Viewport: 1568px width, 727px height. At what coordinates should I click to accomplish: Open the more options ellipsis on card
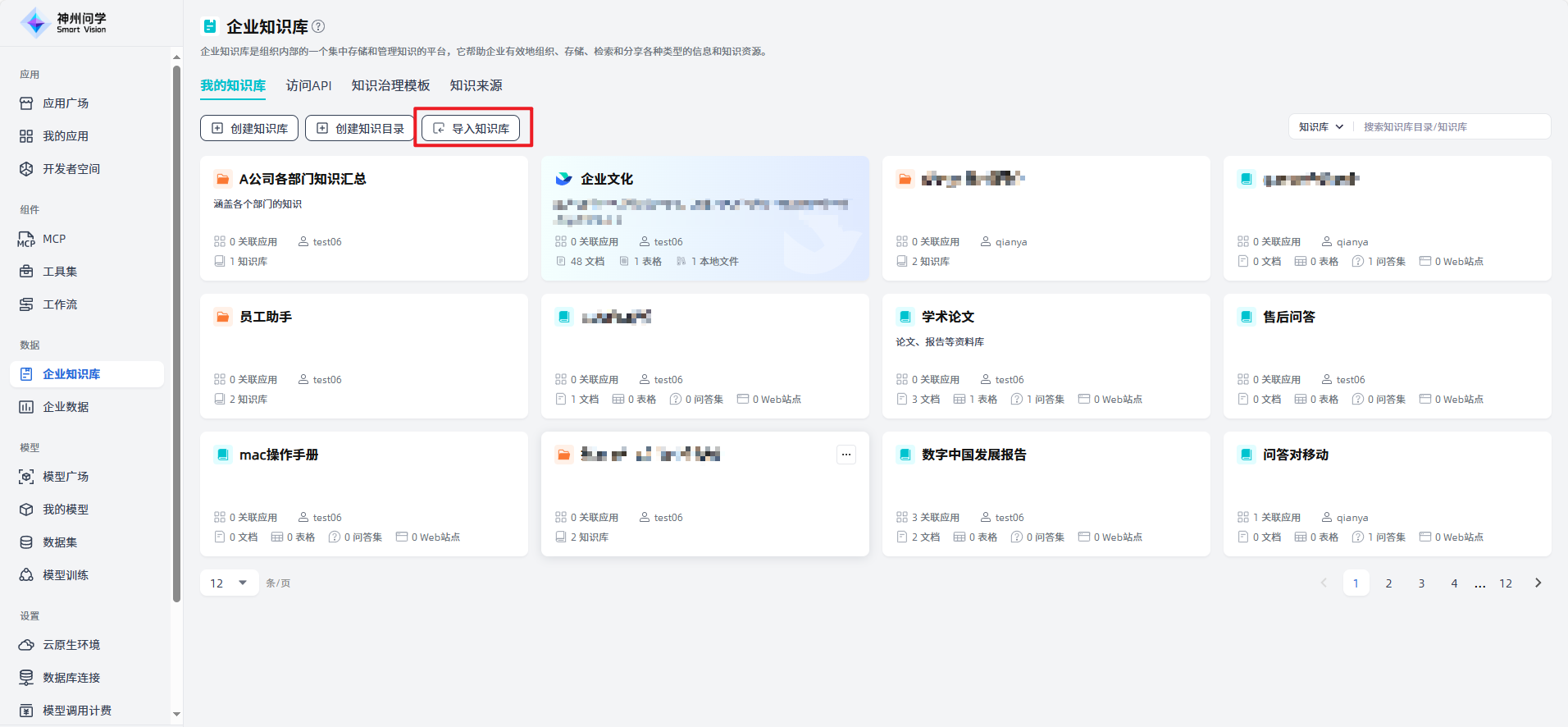click(846, 455)
